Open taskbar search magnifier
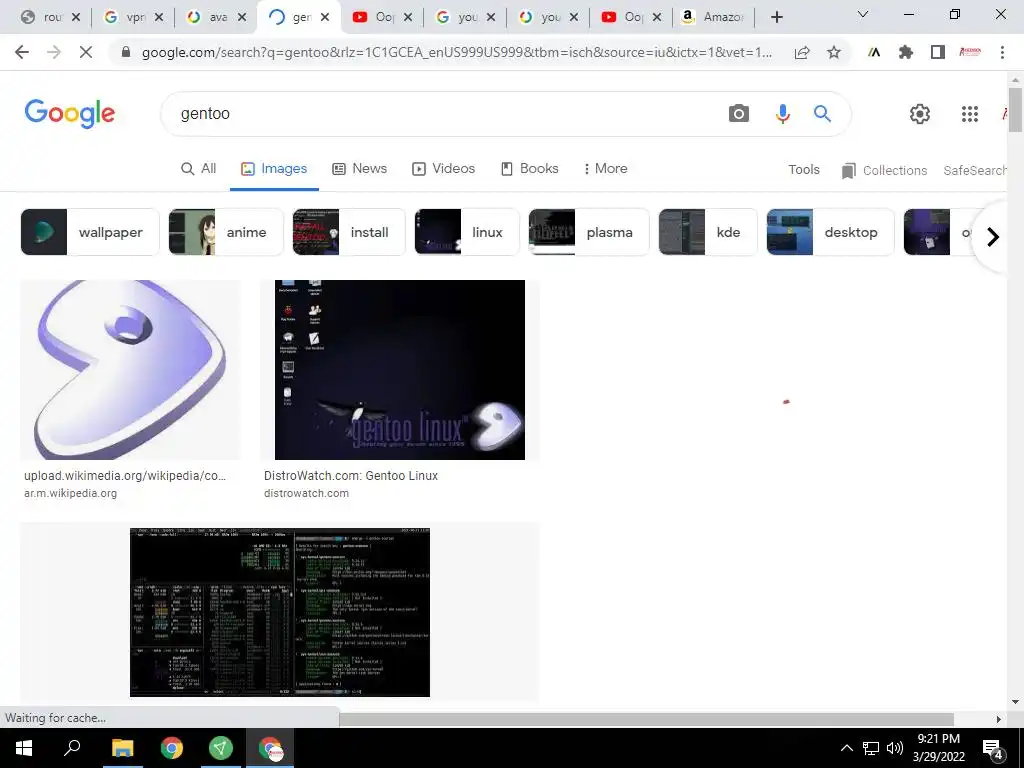This screenshot has height=768, width=1024. tap(72, 748)
